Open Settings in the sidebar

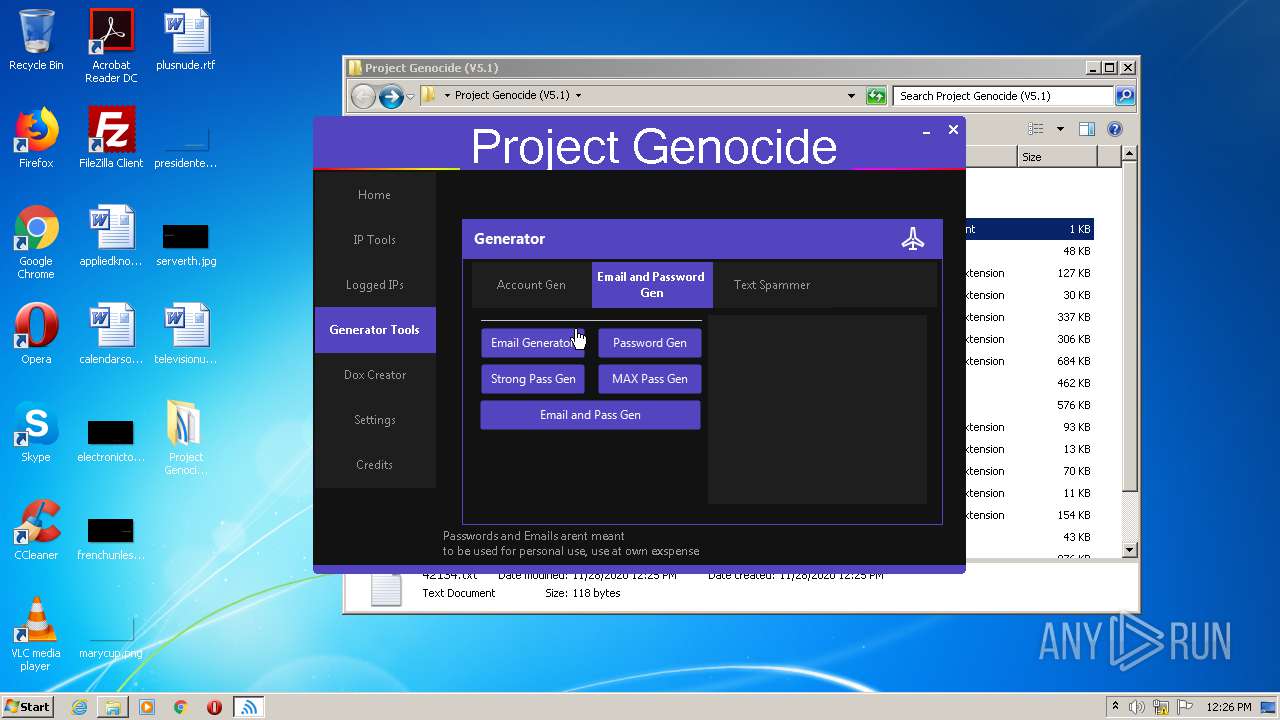coord(375,420)
